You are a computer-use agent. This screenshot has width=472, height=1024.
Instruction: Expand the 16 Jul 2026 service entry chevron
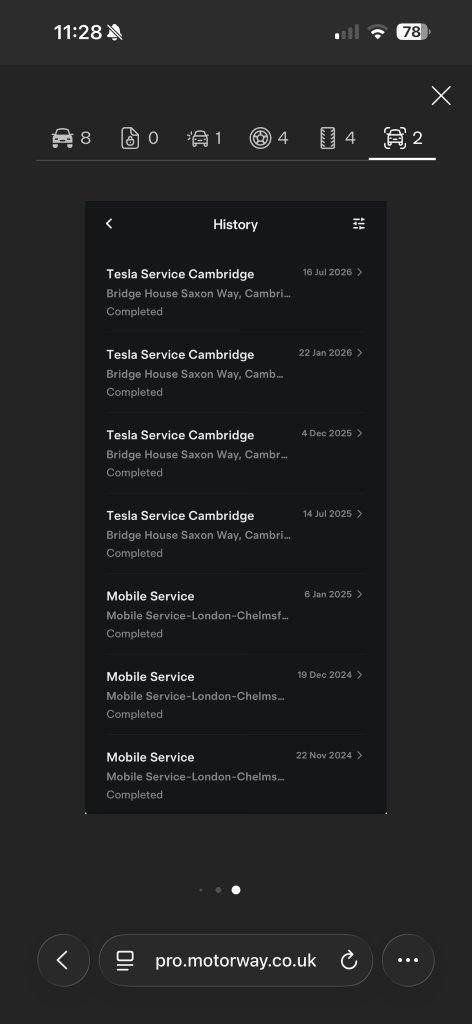[x=360, y=272]
